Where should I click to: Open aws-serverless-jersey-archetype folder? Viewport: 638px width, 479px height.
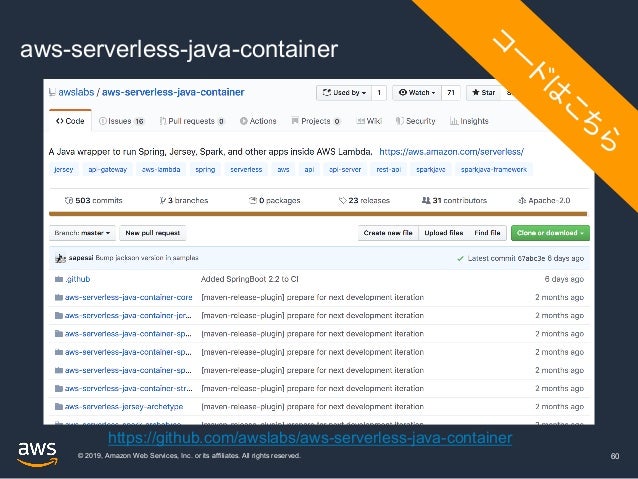pos(124,406)
